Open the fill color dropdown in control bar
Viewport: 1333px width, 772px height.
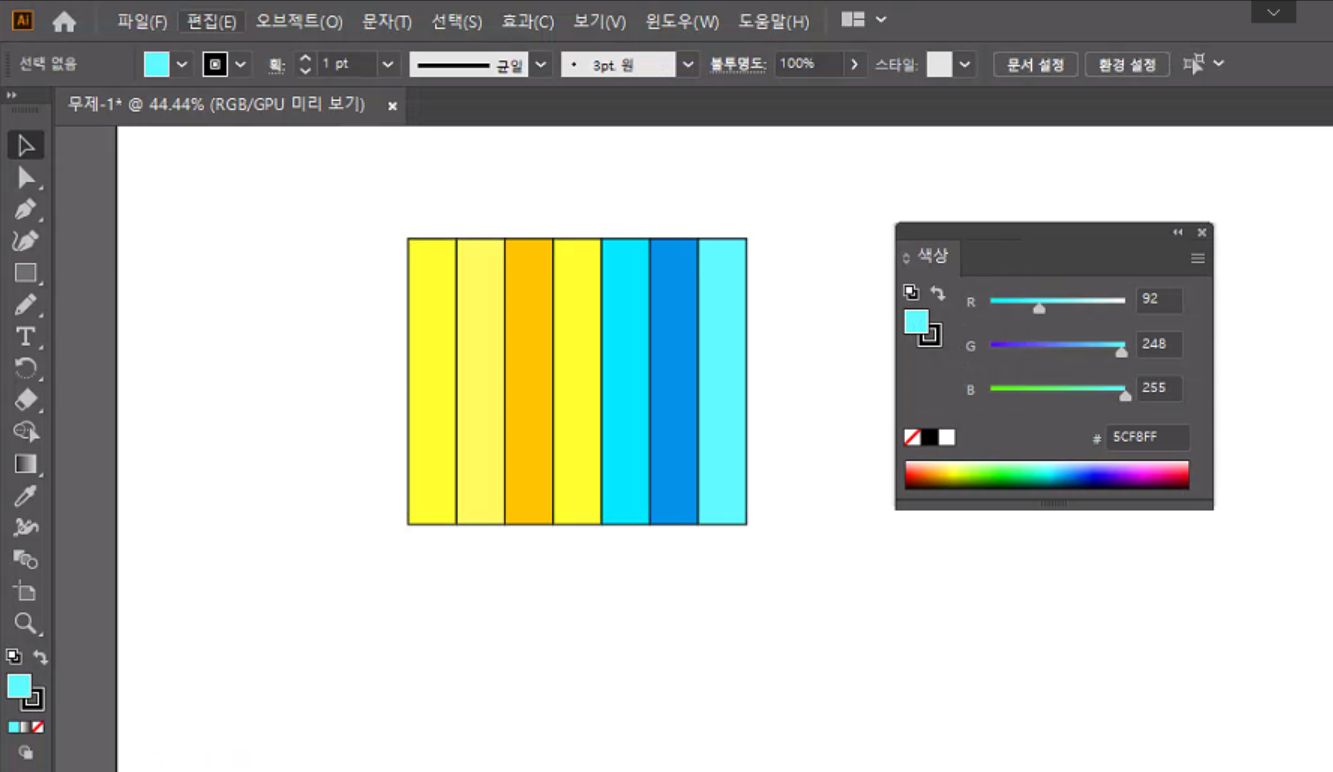coord(182,65)
